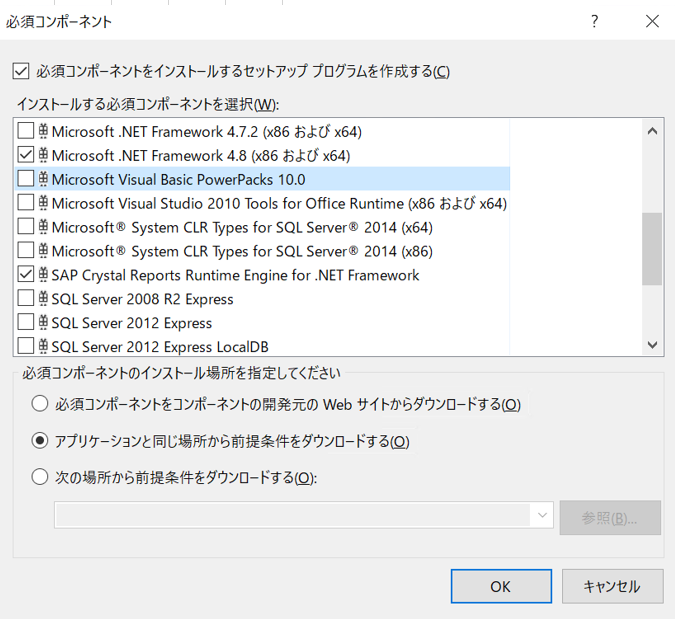The image size is (675, 619).
Task: Uncheck SAP Crystal Reports Runtime Engine checkbox
Action: coord(25,274)
